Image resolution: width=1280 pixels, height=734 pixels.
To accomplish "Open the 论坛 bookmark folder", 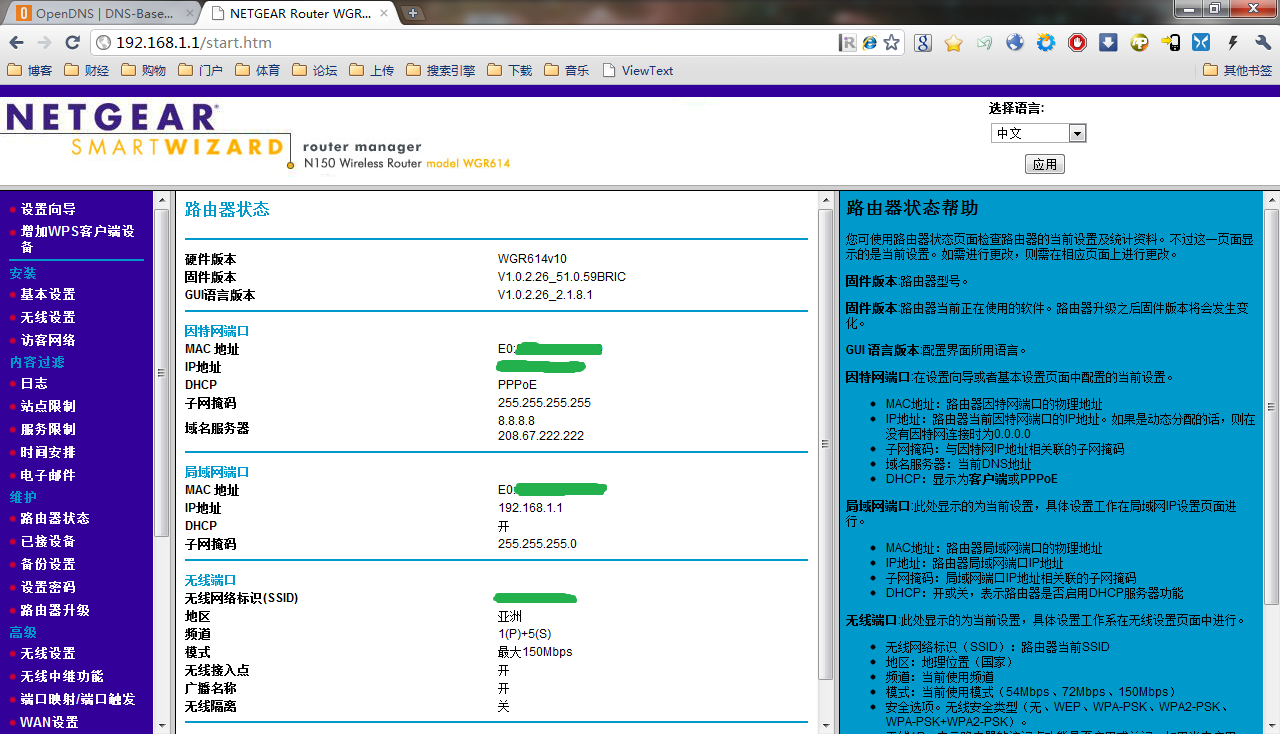I will [315, 71].
